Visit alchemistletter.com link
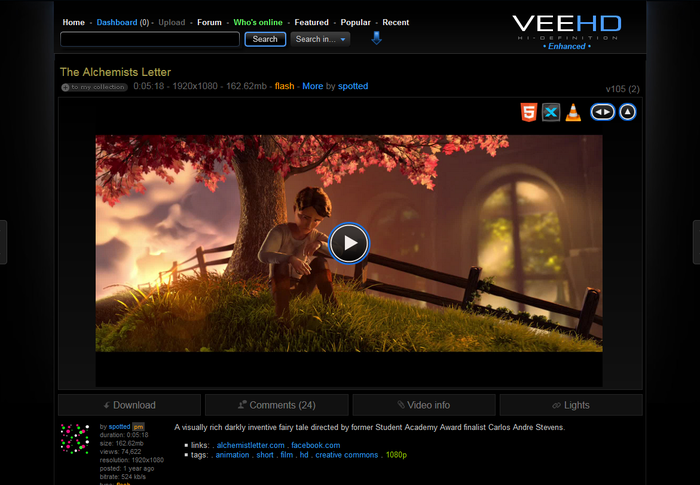 coord(250,445)
